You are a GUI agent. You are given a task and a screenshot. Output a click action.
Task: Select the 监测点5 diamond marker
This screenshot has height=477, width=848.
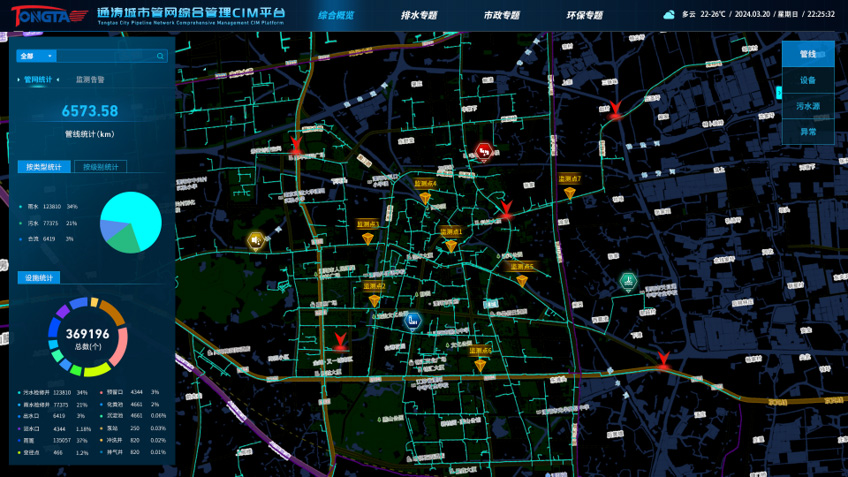(522, 280)
